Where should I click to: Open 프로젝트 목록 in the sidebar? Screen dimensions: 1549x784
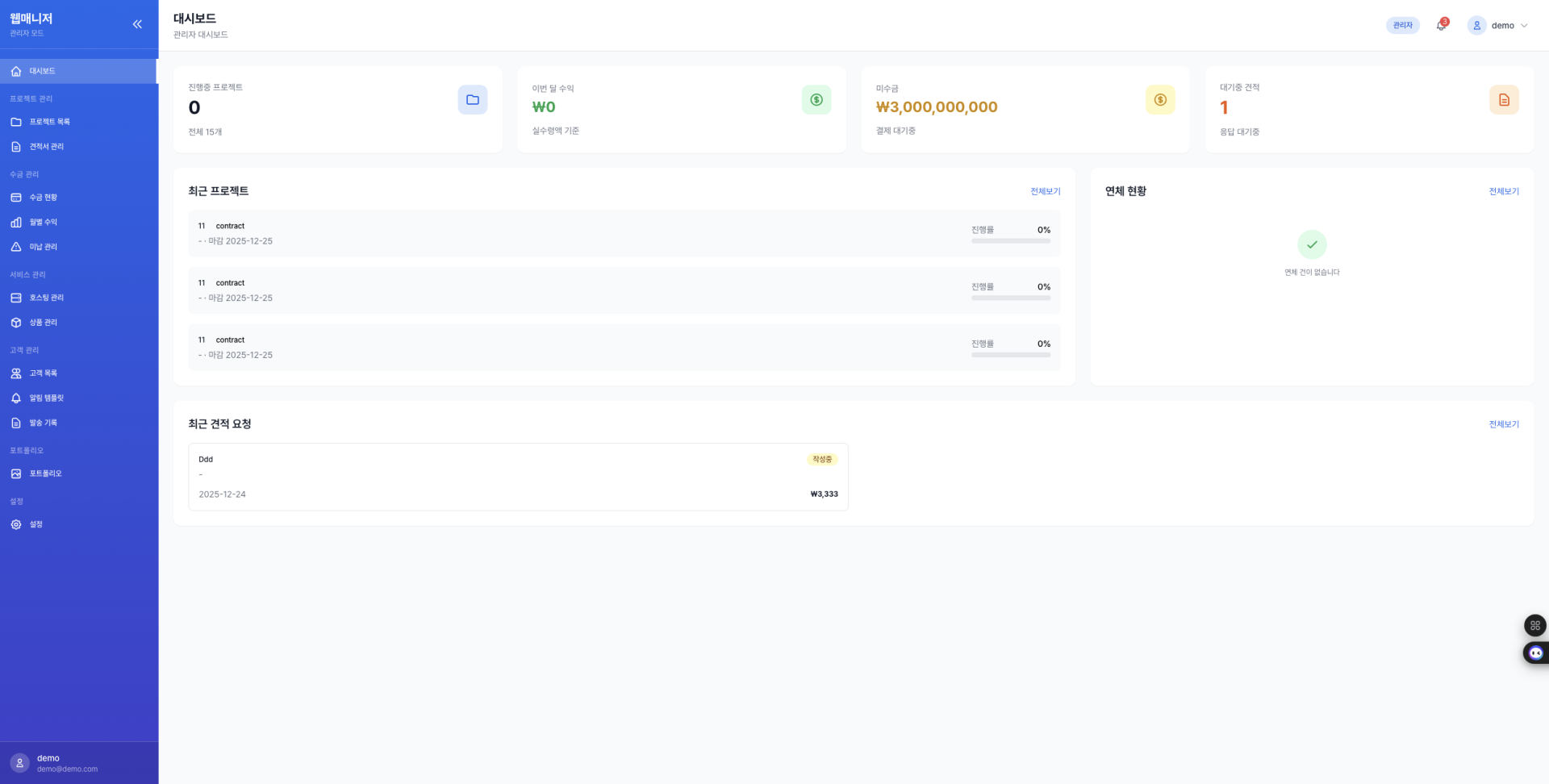(x=49, y=122)
